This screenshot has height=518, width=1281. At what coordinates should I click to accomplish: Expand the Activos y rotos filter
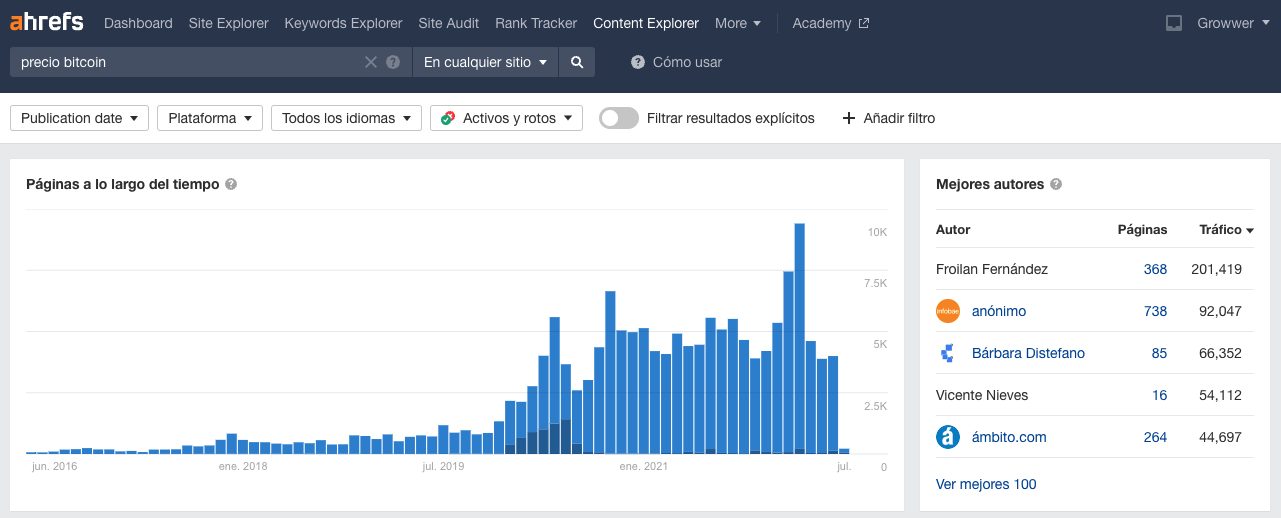point(506,118)
